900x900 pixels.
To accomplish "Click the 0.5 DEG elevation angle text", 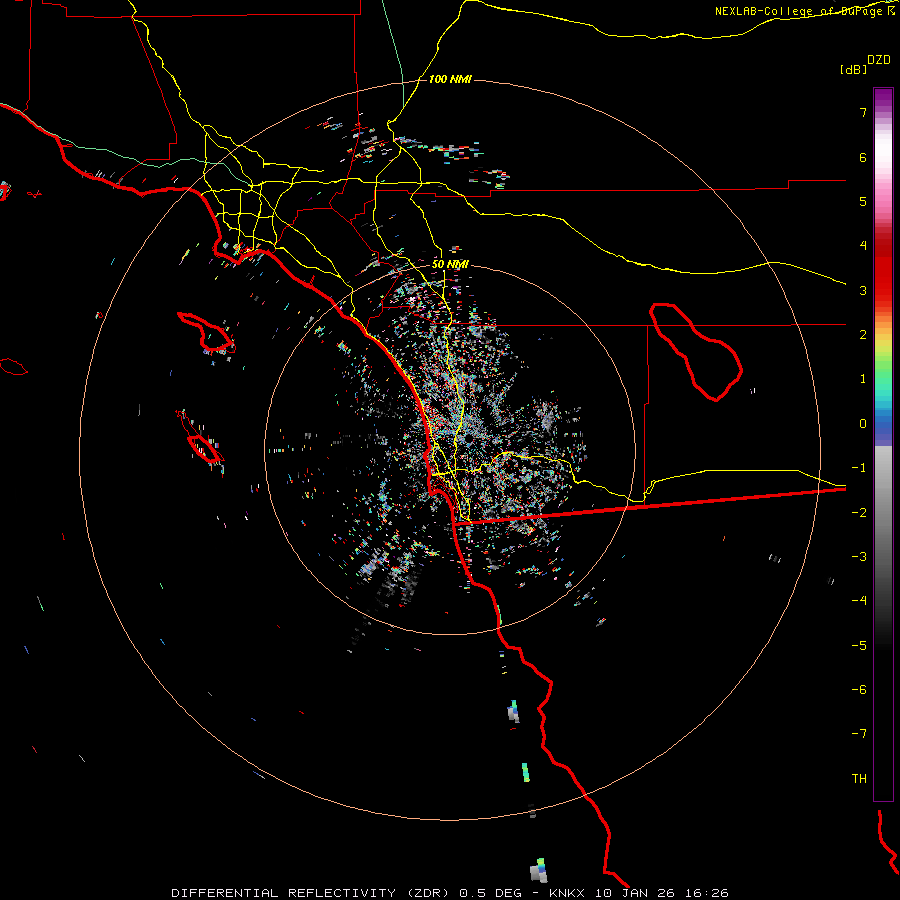I will (491, 893).
